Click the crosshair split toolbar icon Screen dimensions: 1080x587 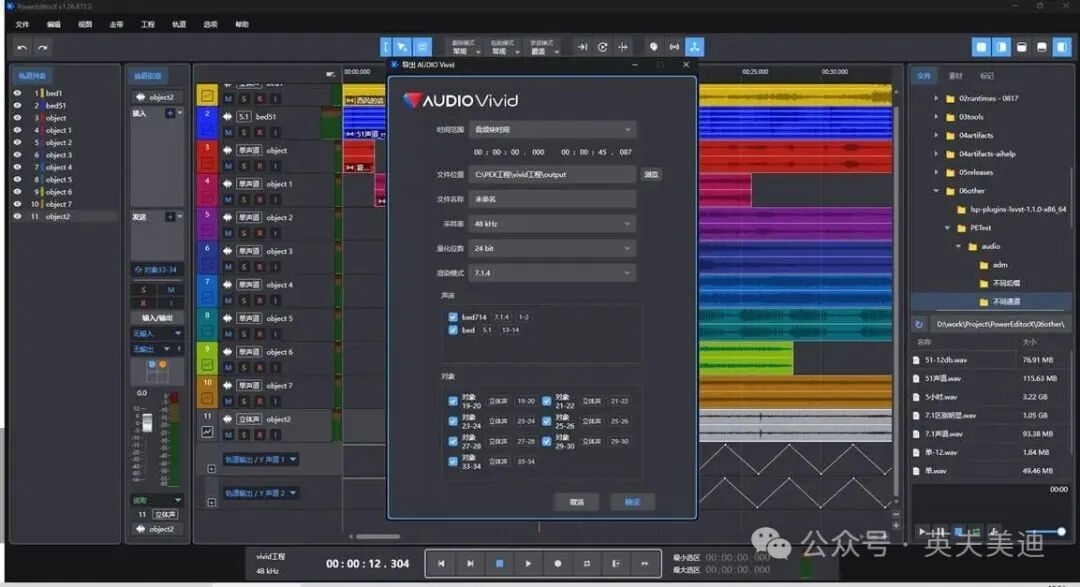[623, 47]
